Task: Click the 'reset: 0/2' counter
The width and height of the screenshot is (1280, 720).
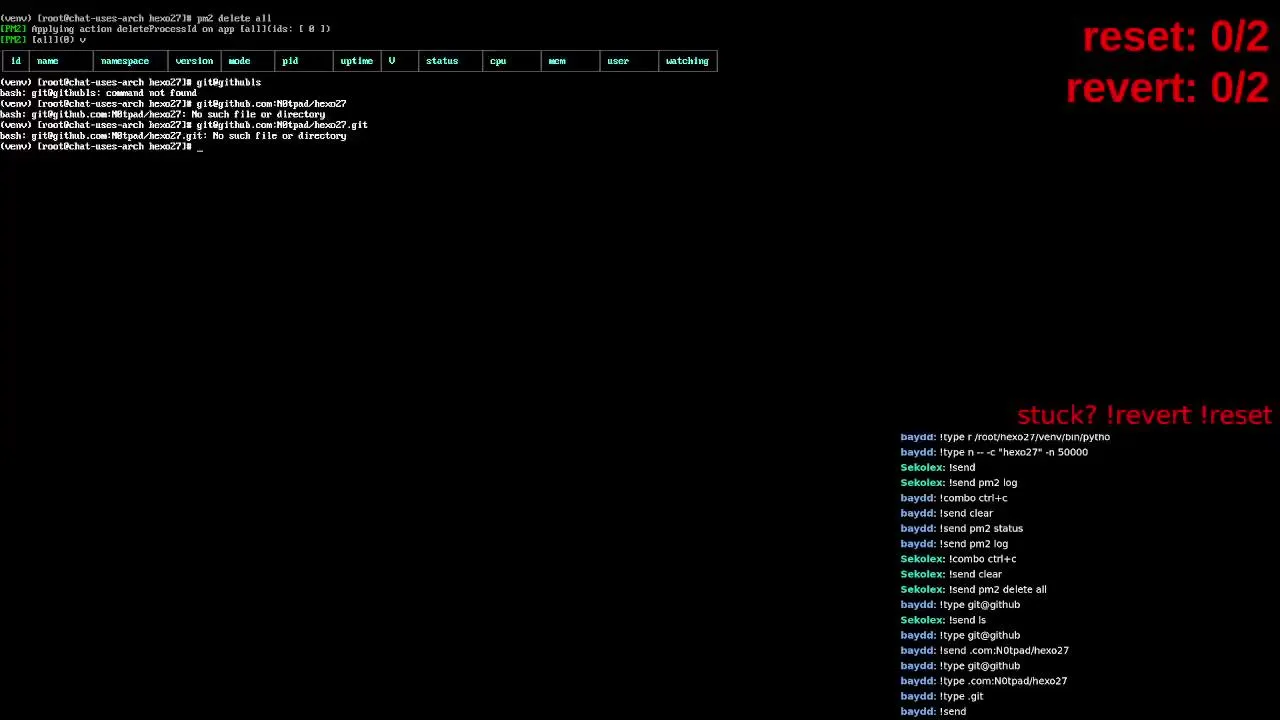Action: point(1175,37)
